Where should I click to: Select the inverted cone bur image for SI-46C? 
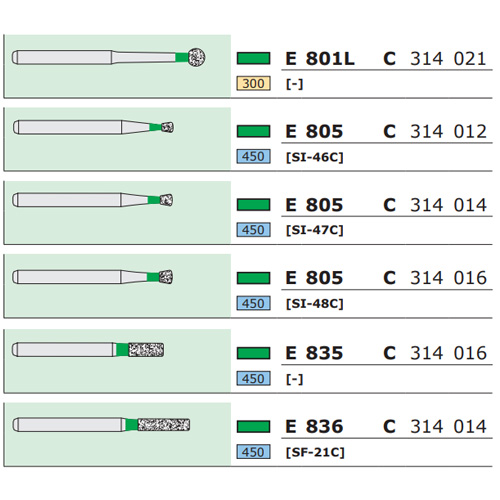pyautogui.click(x=93, y=127)
